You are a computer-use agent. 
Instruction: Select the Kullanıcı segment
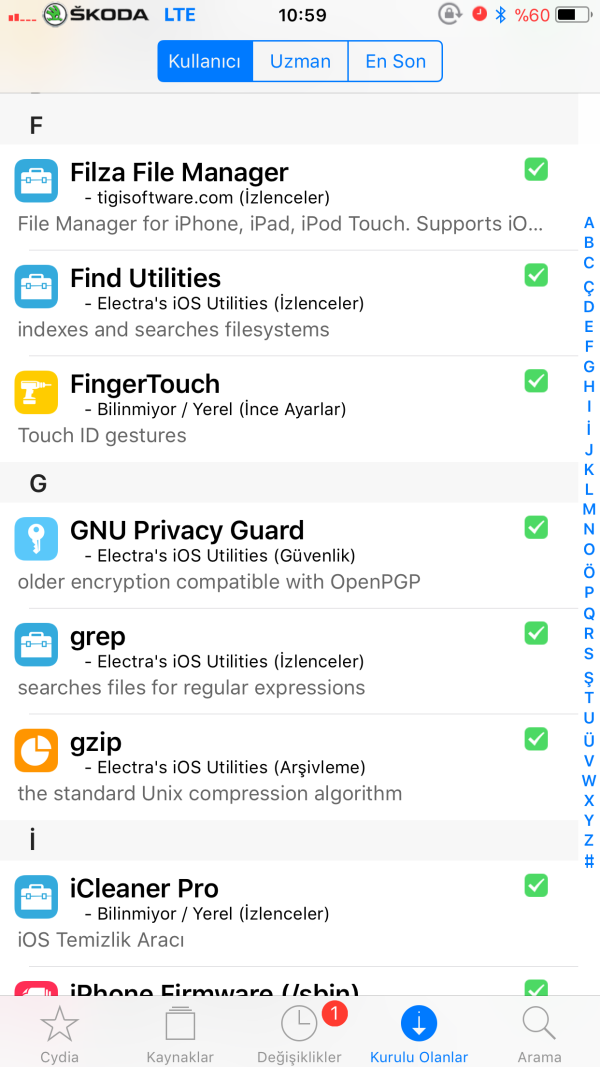(205, 61)
